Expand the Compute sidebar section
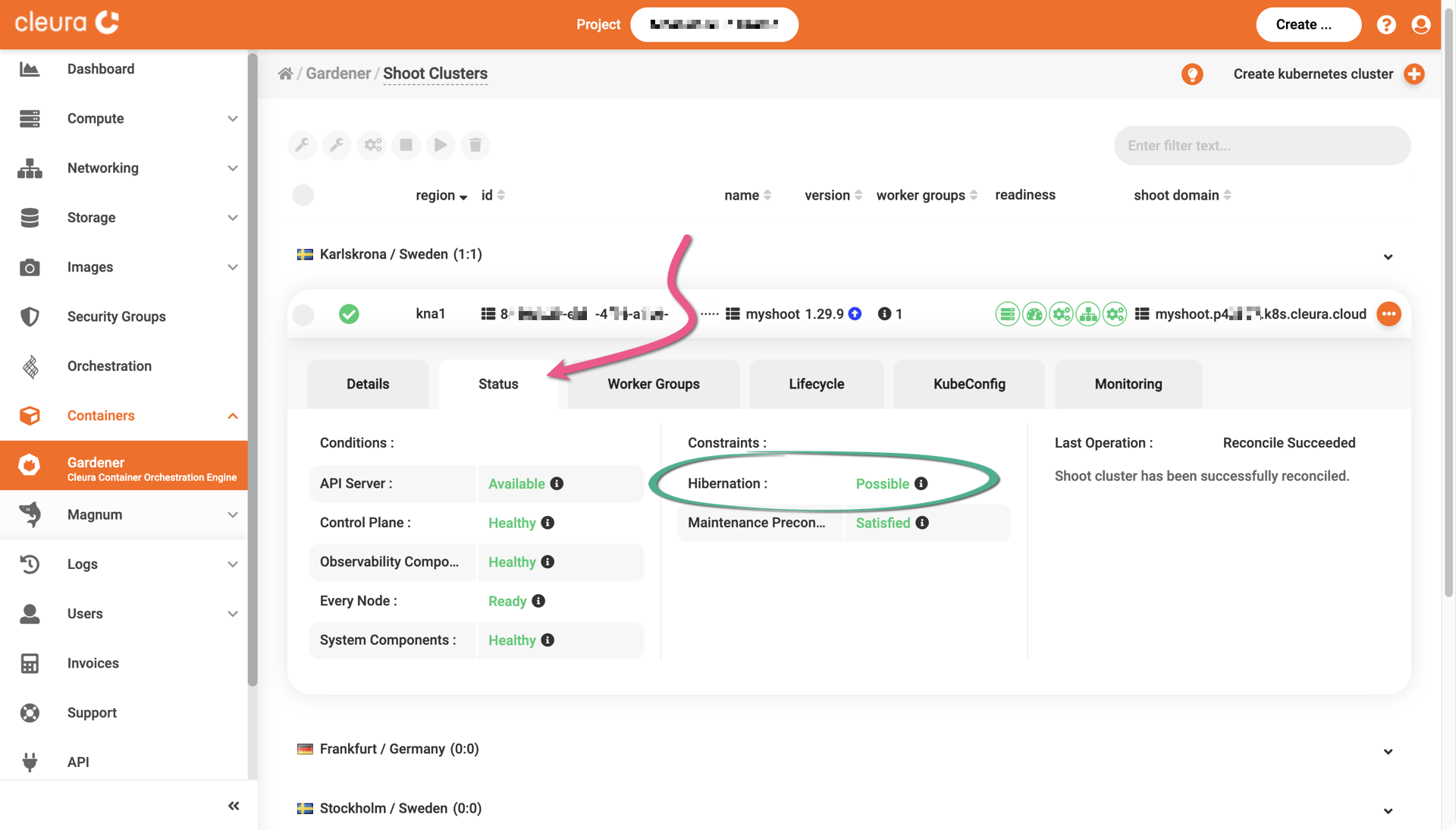The height and width of the screenshot is (830, 1456). point(232,118)
